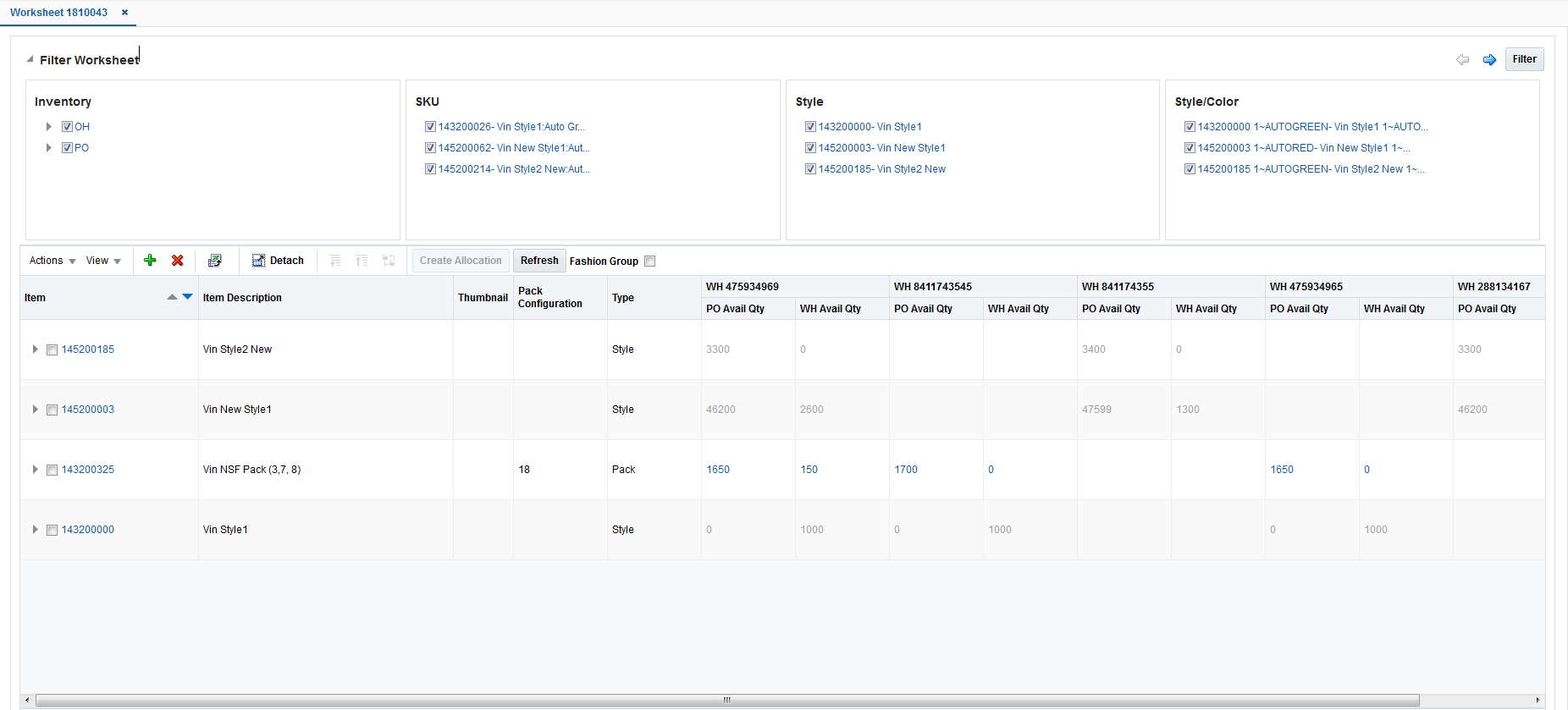Uncheck Style 143200000 Vin Style1 checkbox
This screenshot has width=1568, height=710.
810,127
